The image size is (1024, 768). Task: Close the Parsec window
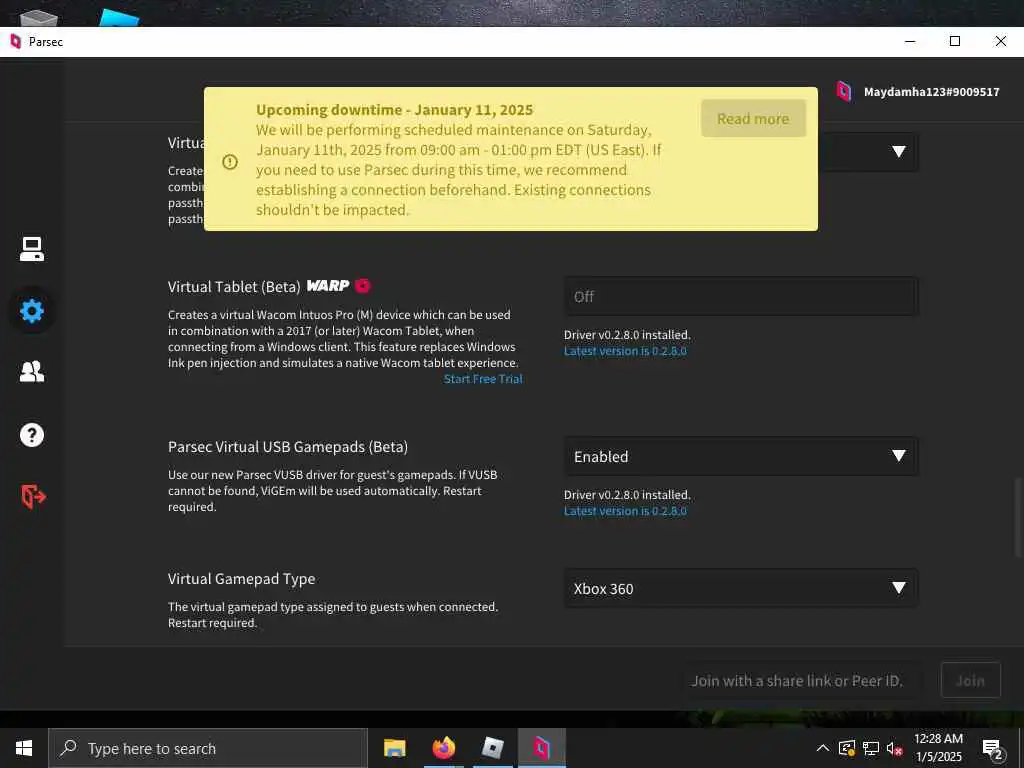tap(1000, 41)
